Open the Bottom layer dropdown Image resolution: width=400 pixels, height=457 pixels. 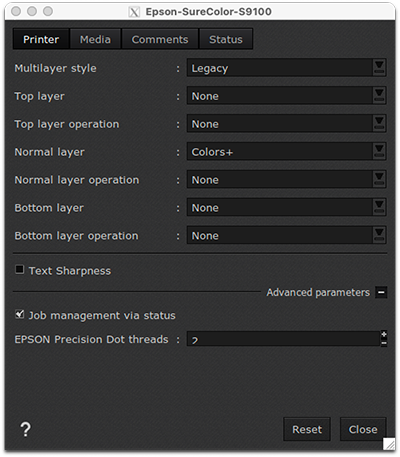pyautogui.click(x=286, y=208)
